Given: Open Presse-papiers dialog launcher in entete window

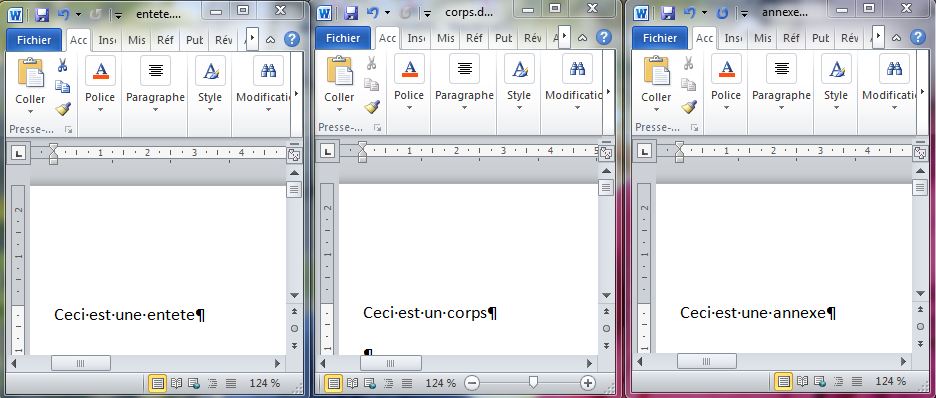Looking at the screenshot, I should [68, 129].
